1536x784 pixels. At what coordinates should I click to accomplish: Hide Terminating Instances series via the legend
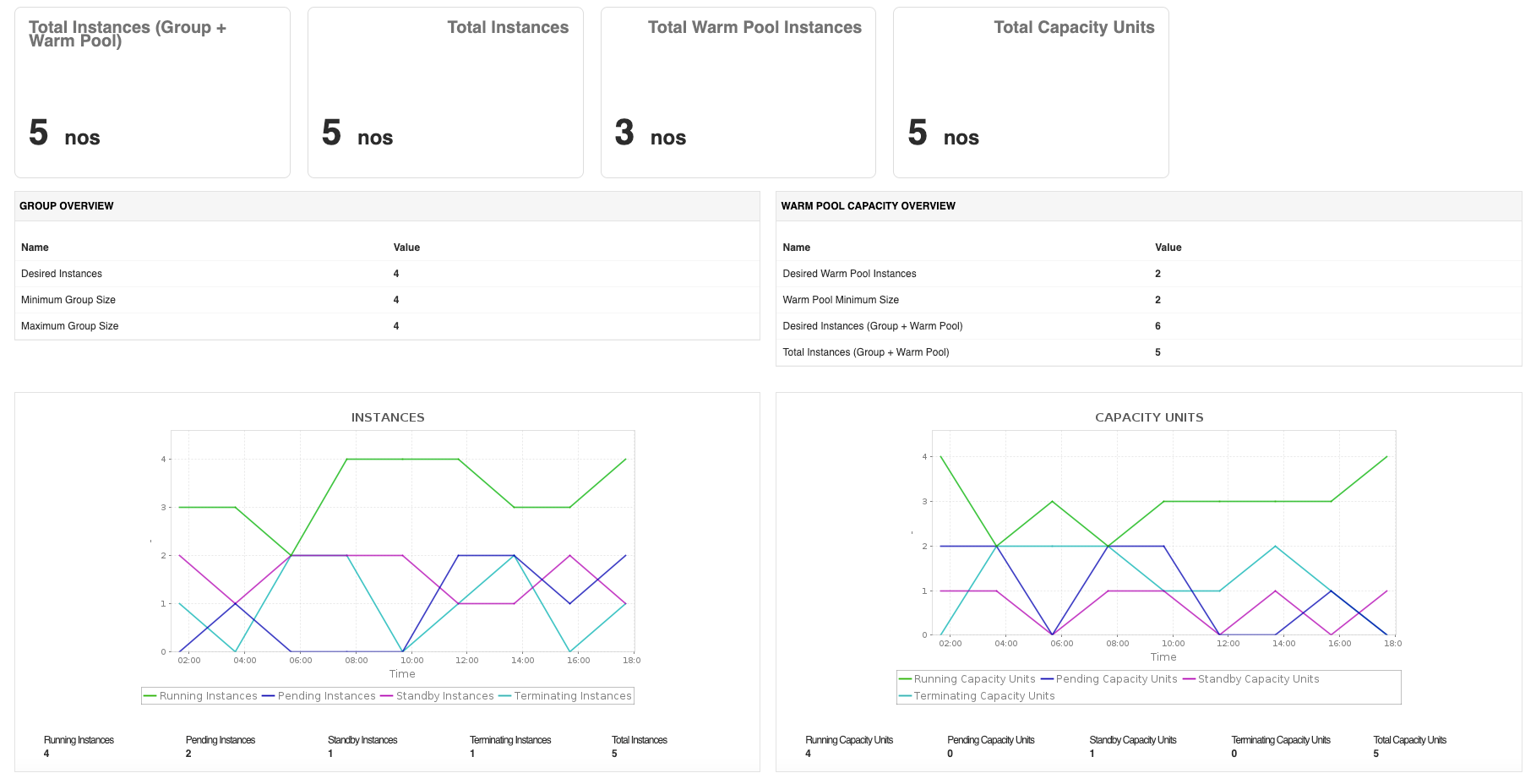tap(565, 696)
